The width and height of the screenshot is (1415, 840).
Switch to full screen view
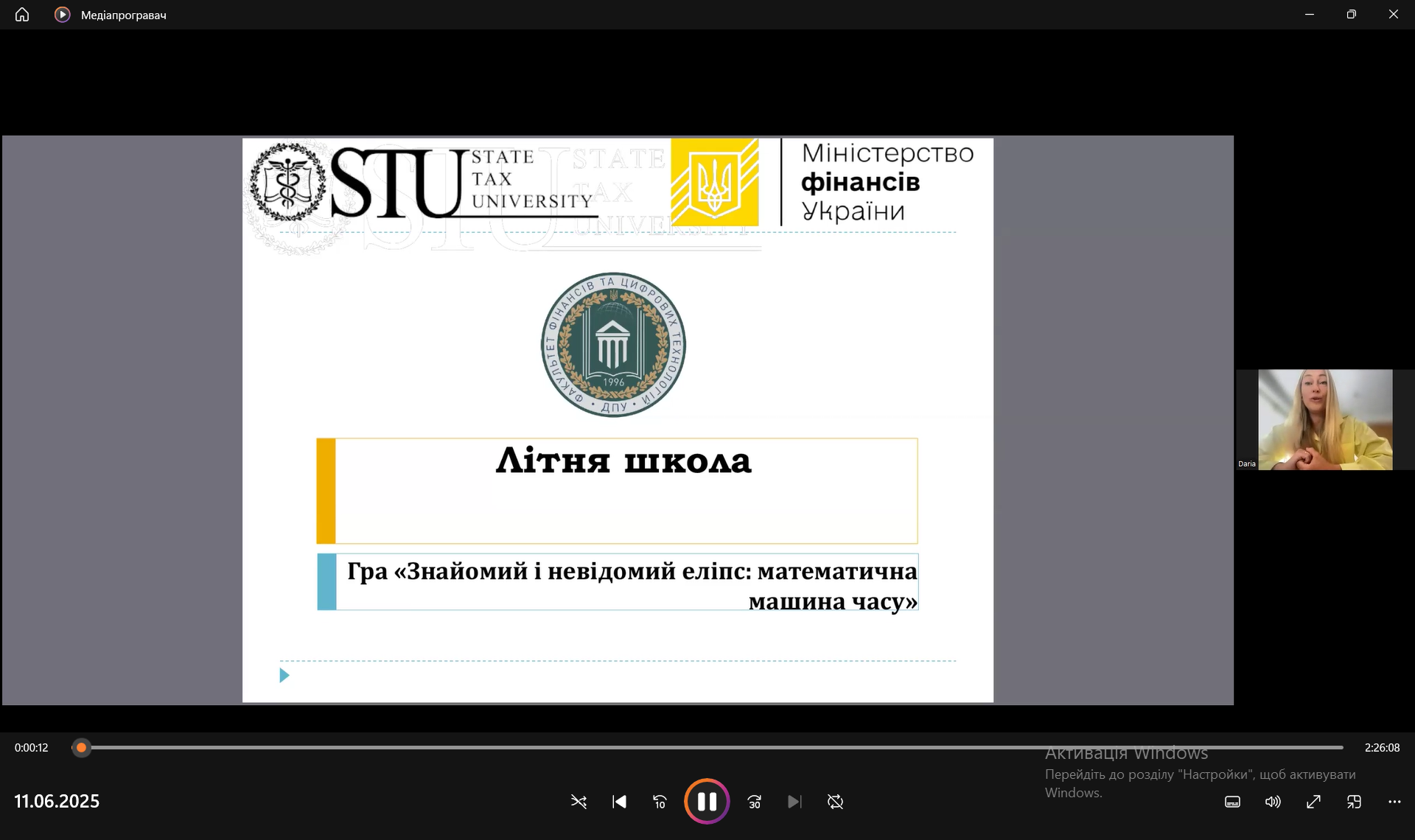pos(1313,802)
